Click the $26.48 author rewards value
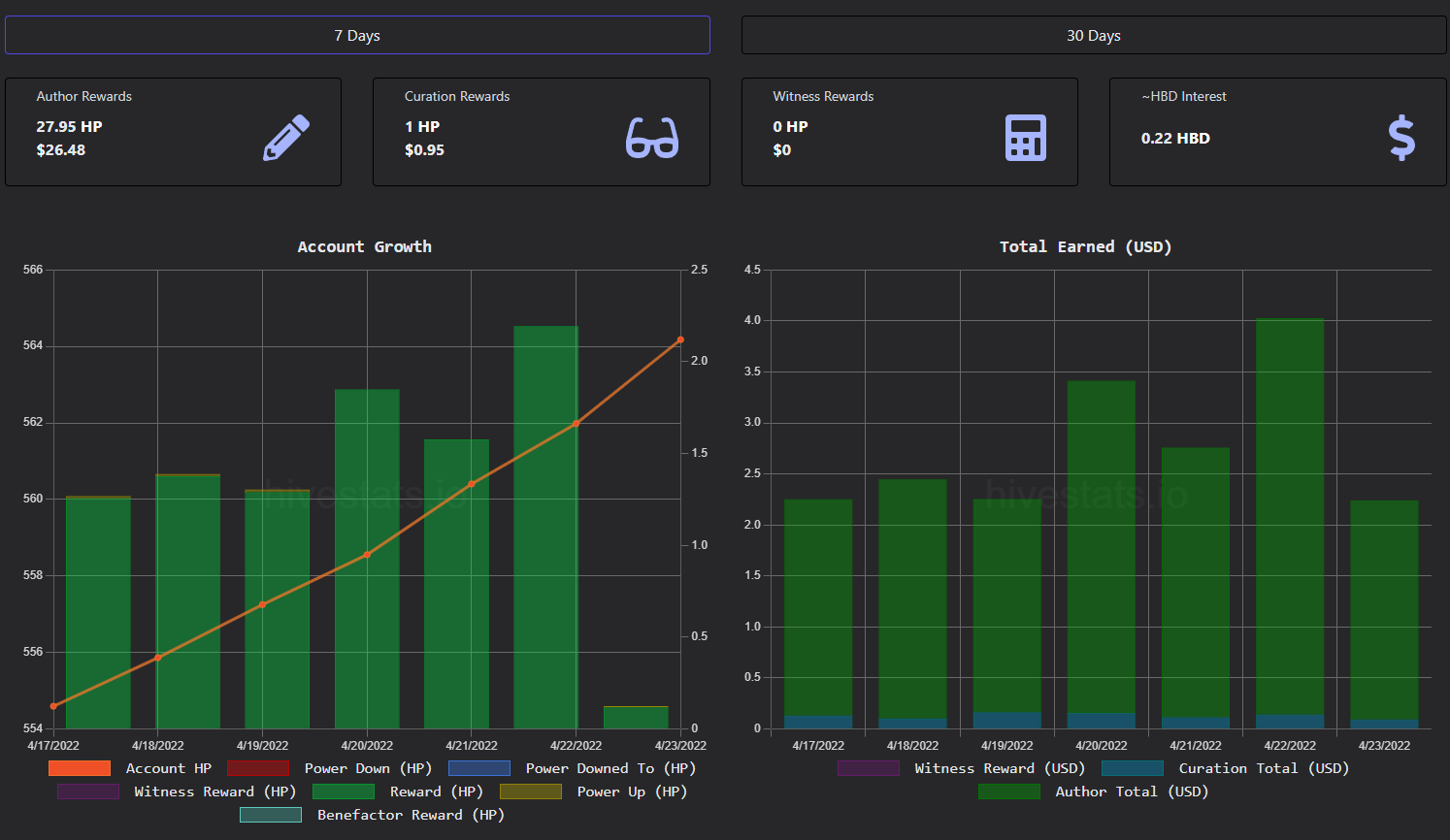The width and height of the screenshot is (1450, 840). [61, 149]
